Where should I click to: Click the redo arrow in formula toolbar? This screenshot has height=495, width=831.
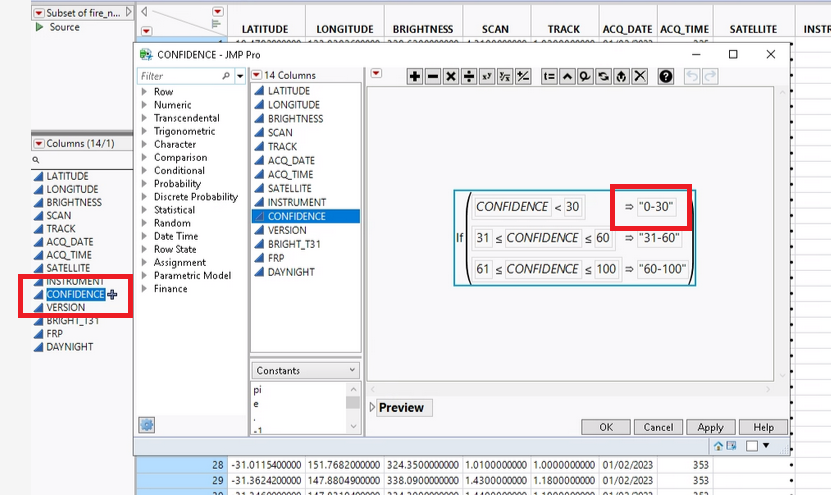pos(710,76)
